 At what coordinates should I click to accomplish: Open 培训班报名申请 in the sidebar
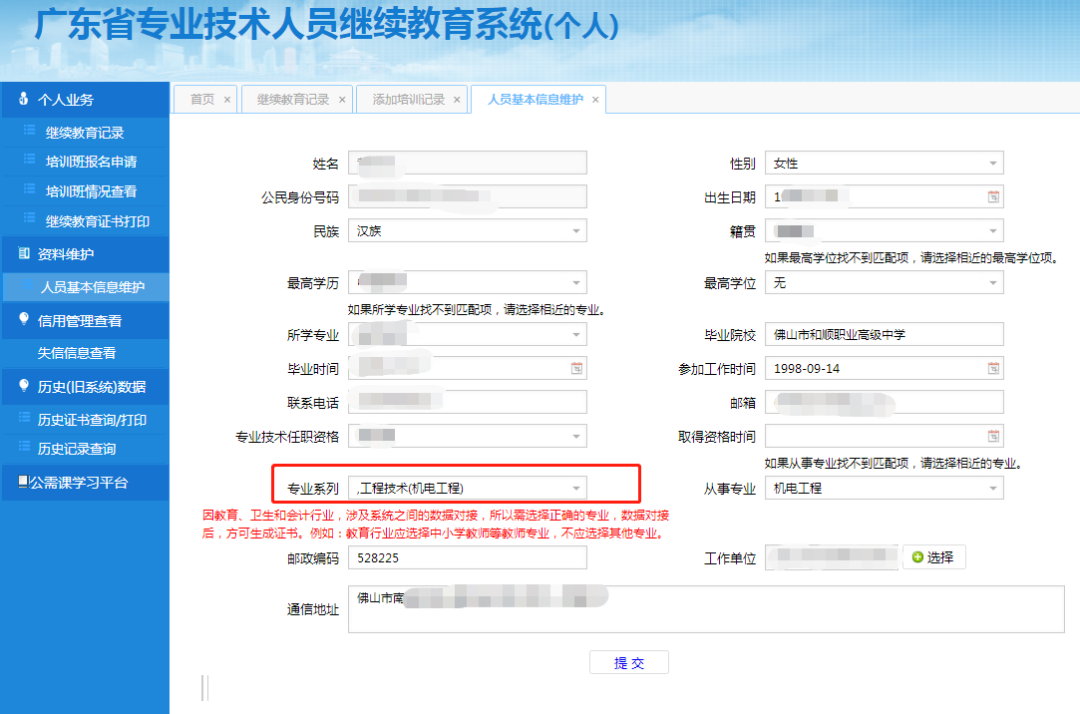[x=84, y=162]
